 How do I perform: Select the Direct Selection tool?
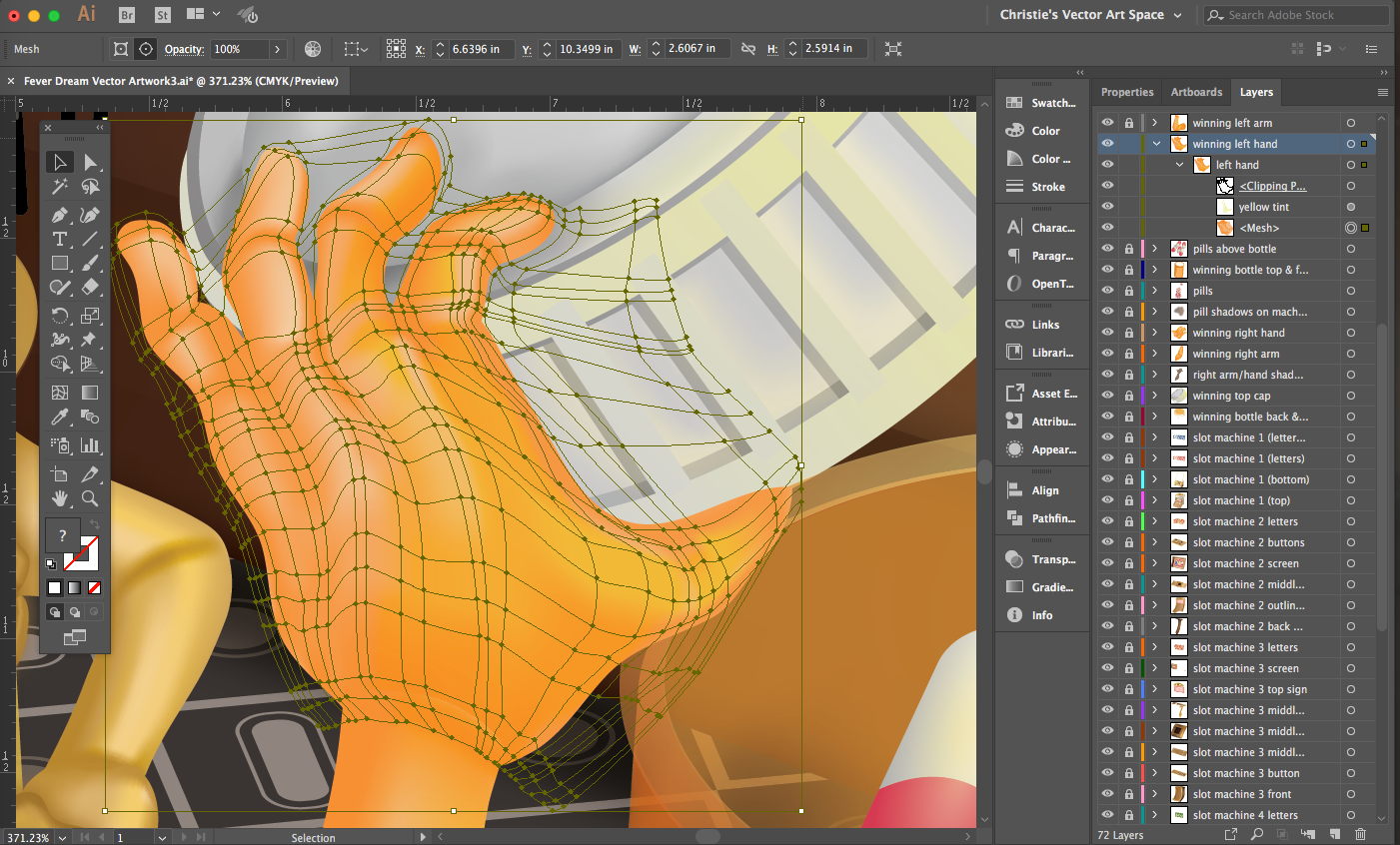[x=91, y=162]
